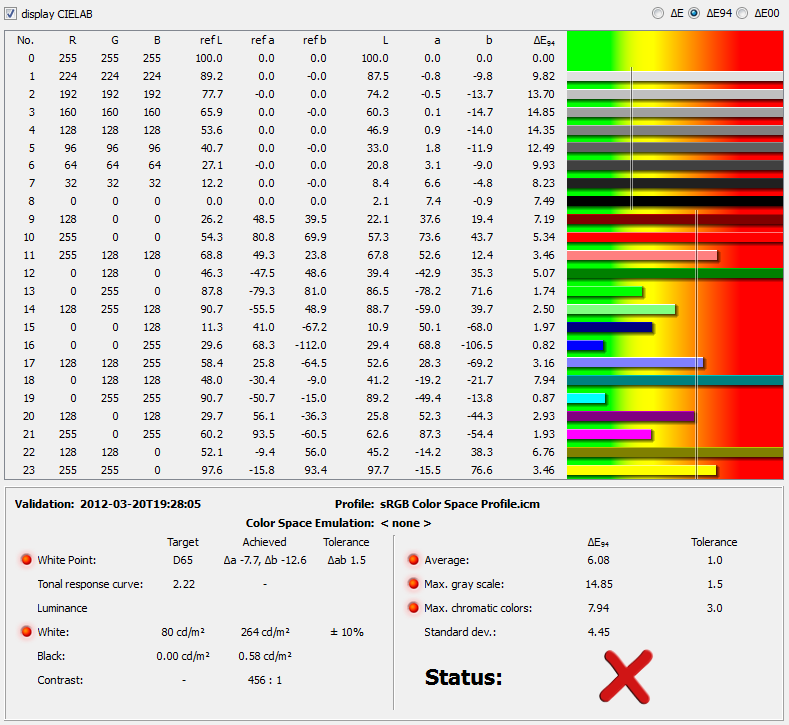This screenshot has width=789, height=725.
Task: Select table row number 10
Action: 280,237
